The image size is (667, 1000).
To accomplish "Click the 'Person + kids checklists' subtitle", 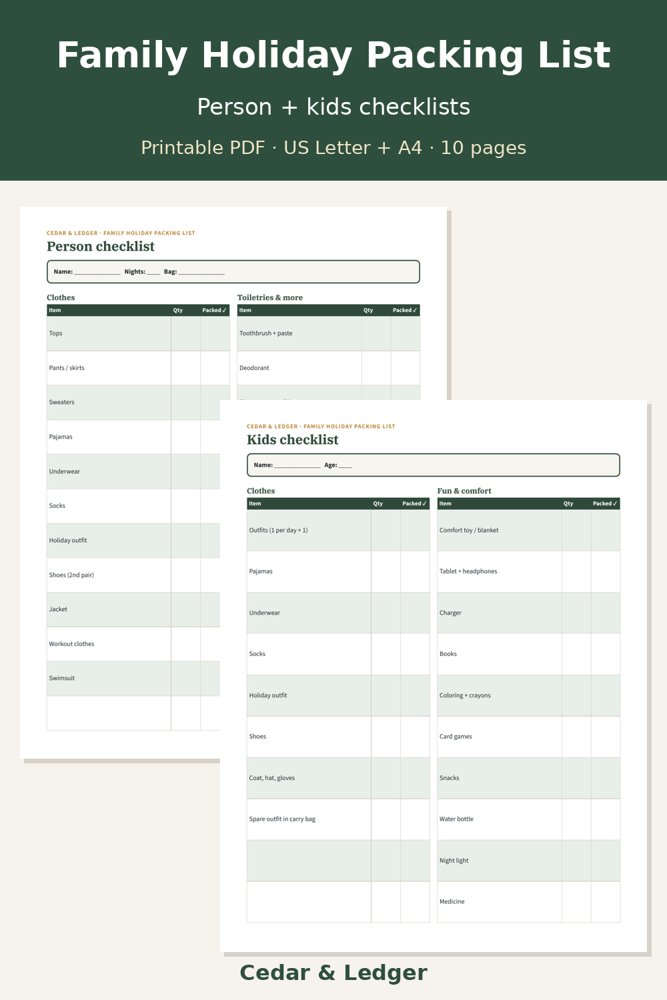I will [x=334, y=107].
